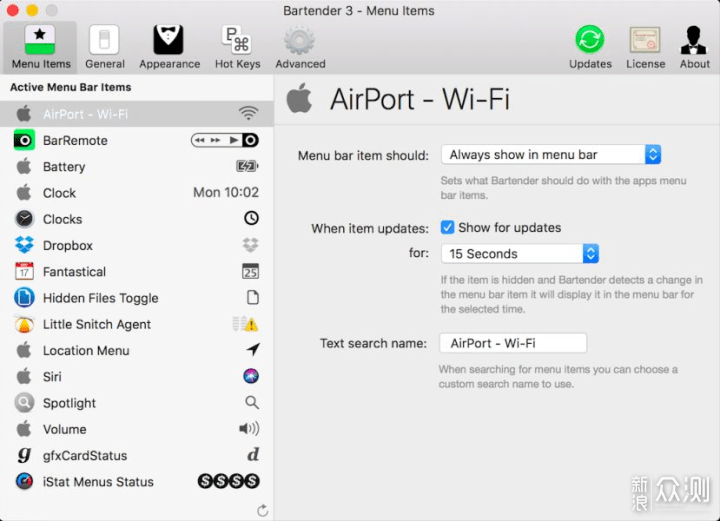Image resolution: width=720 pixels, height=521 pixels.
Task: Click the BarRemote playback controls preview
Action: click(x=225, y=140)
